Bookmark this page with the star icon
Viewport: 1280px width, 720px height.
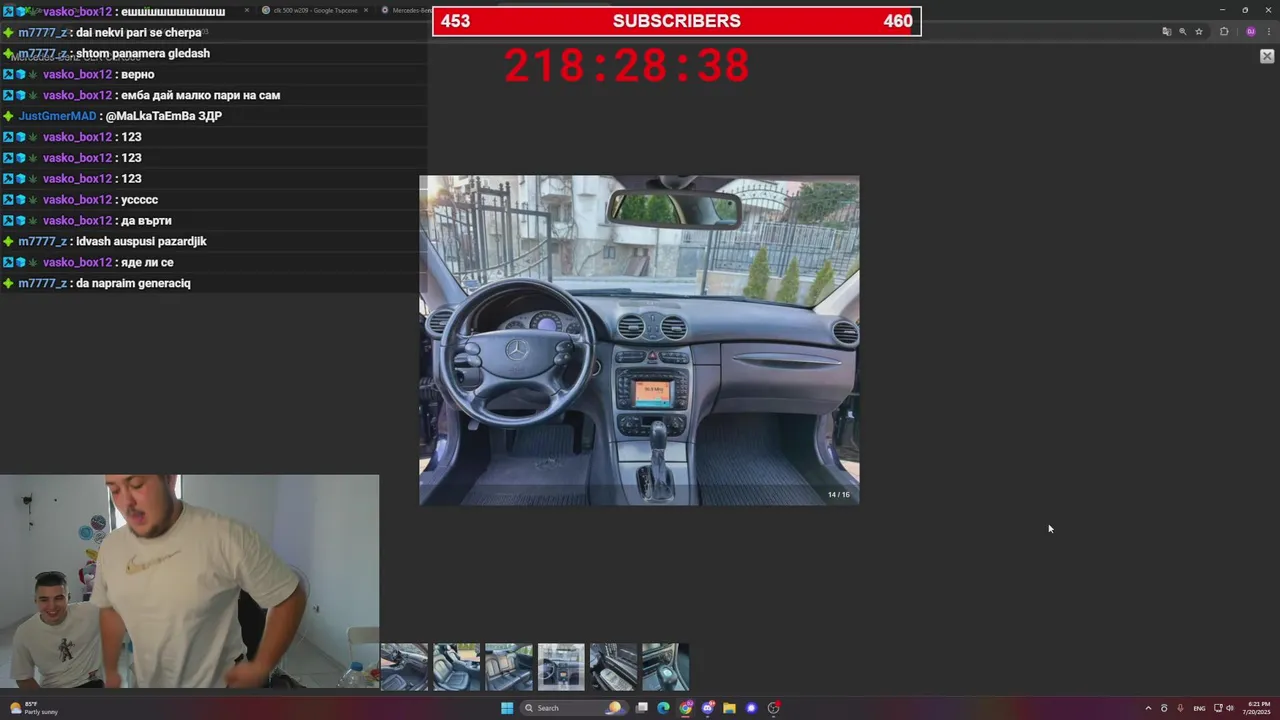[1198, 32]
